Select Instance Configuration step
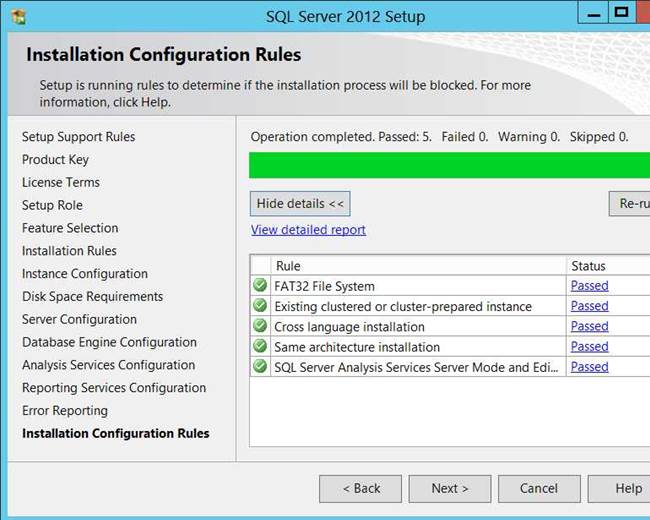 point(85,274)
